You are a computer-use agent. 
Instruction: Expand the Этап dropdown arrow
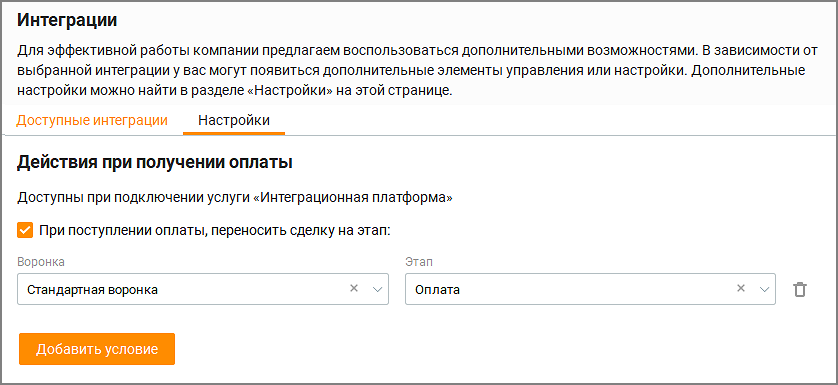click(765, 289)
